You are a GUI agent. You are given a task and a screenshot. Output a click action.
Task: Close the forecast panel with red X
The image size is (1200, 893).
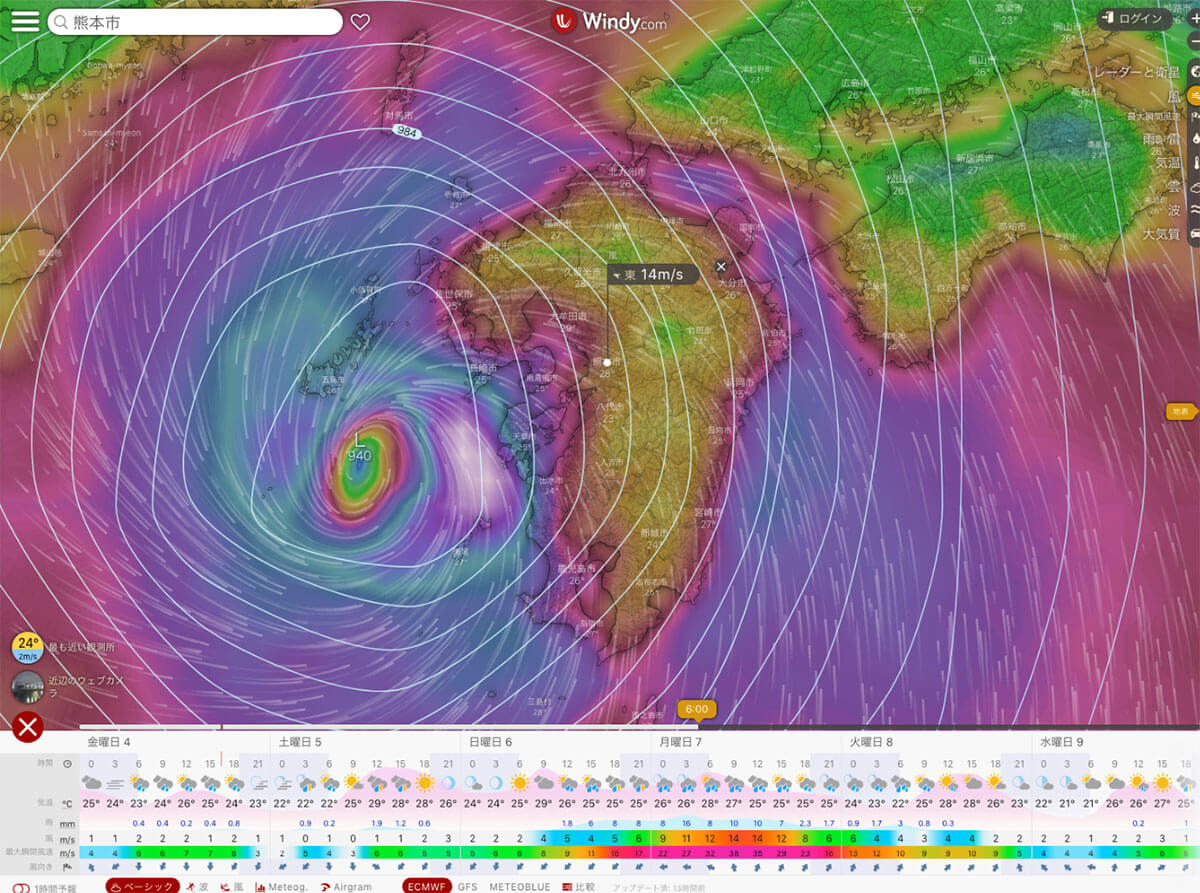[27, 727]
